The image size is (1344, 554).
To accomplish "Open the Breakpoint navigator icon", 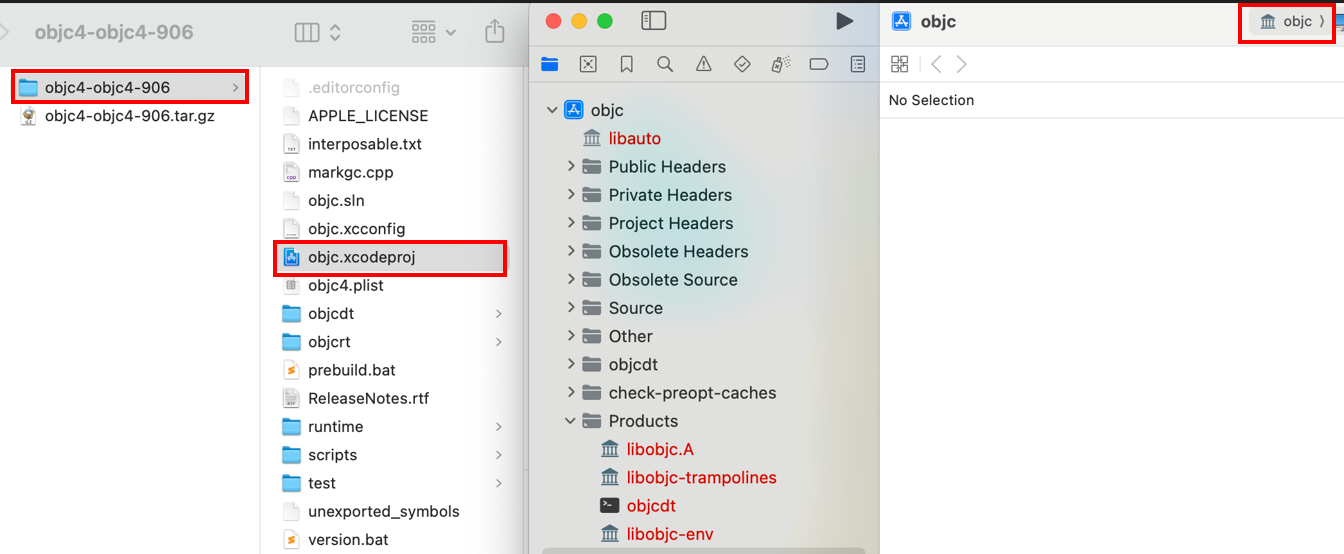I will click(819, 64).
